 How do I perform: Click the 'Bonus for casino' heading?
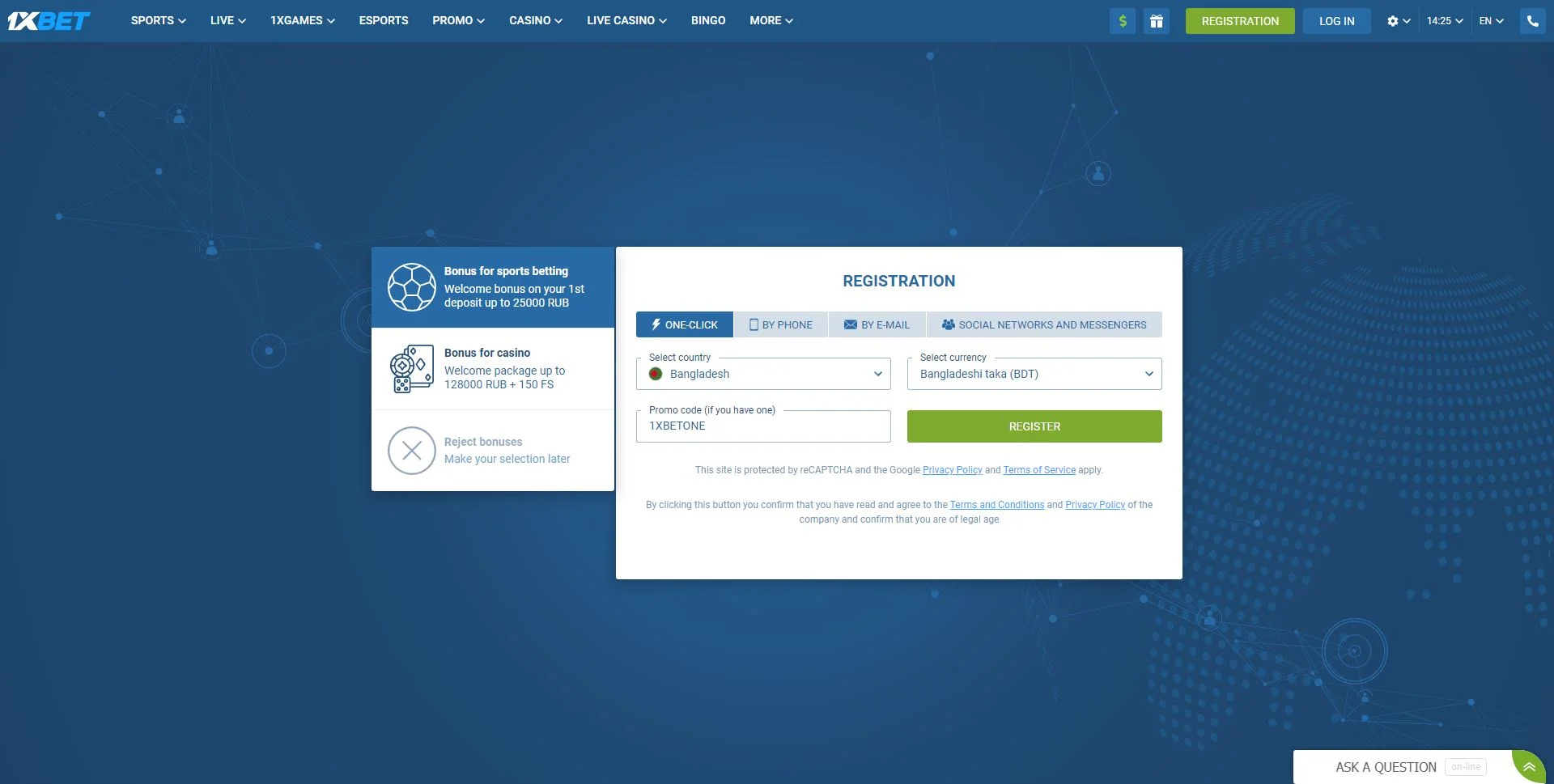coord(487,353)
